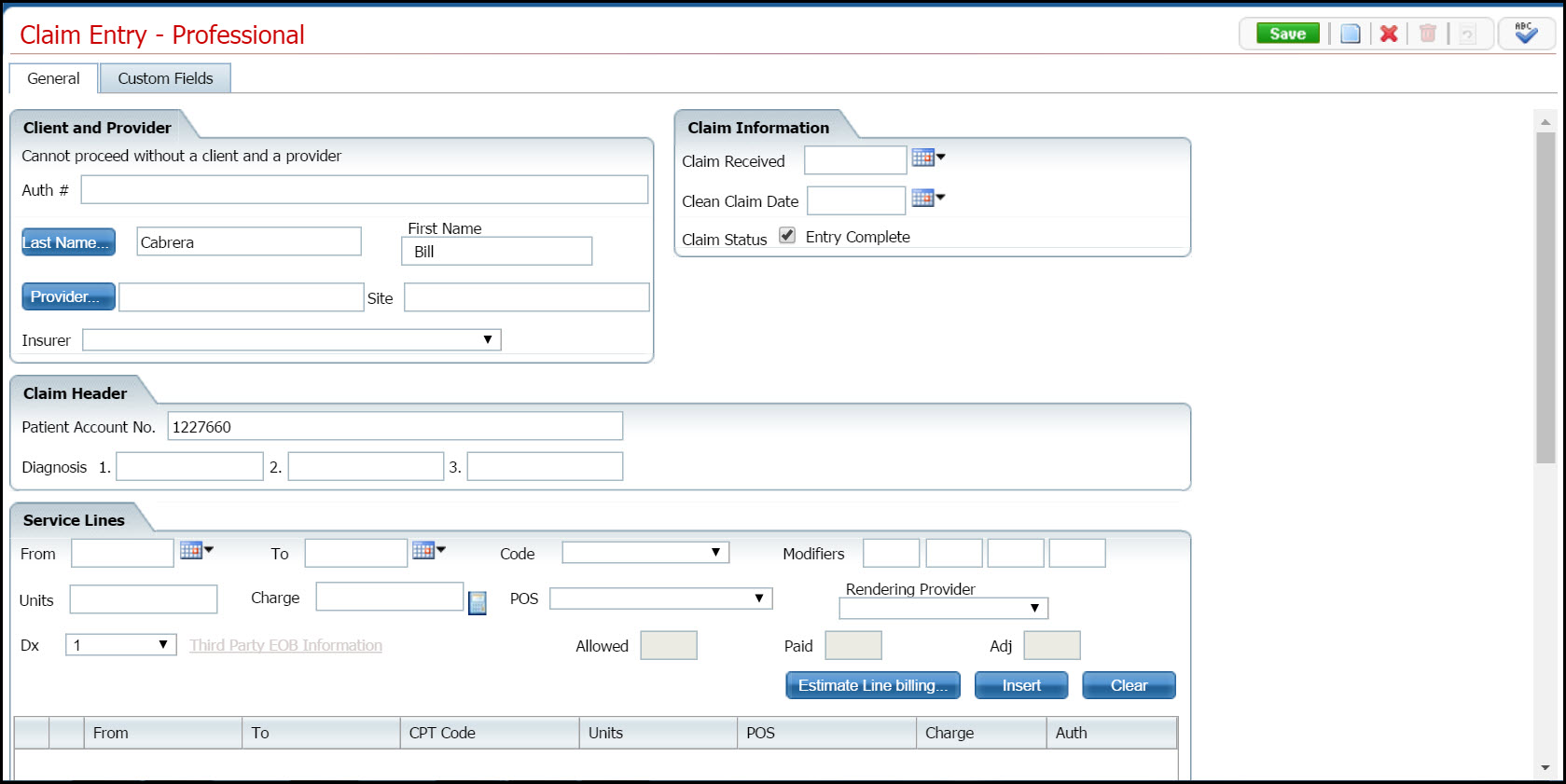
Task: Open the Clean Claim Date calendar picker
Action: pyautogui.click(x=927, y=198)
